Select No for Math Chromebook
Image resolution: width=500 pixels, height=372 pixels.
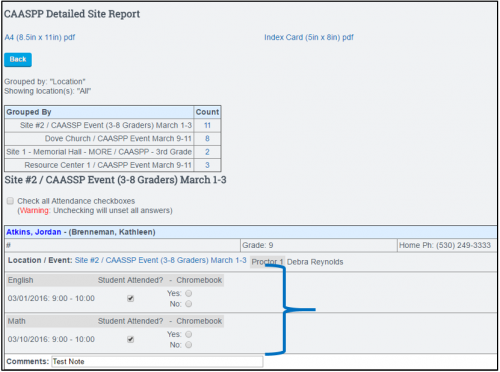coord(189,345)
